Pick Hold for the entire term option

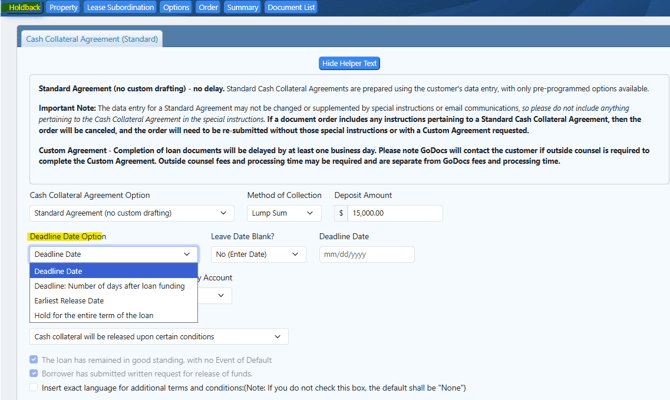93,315
